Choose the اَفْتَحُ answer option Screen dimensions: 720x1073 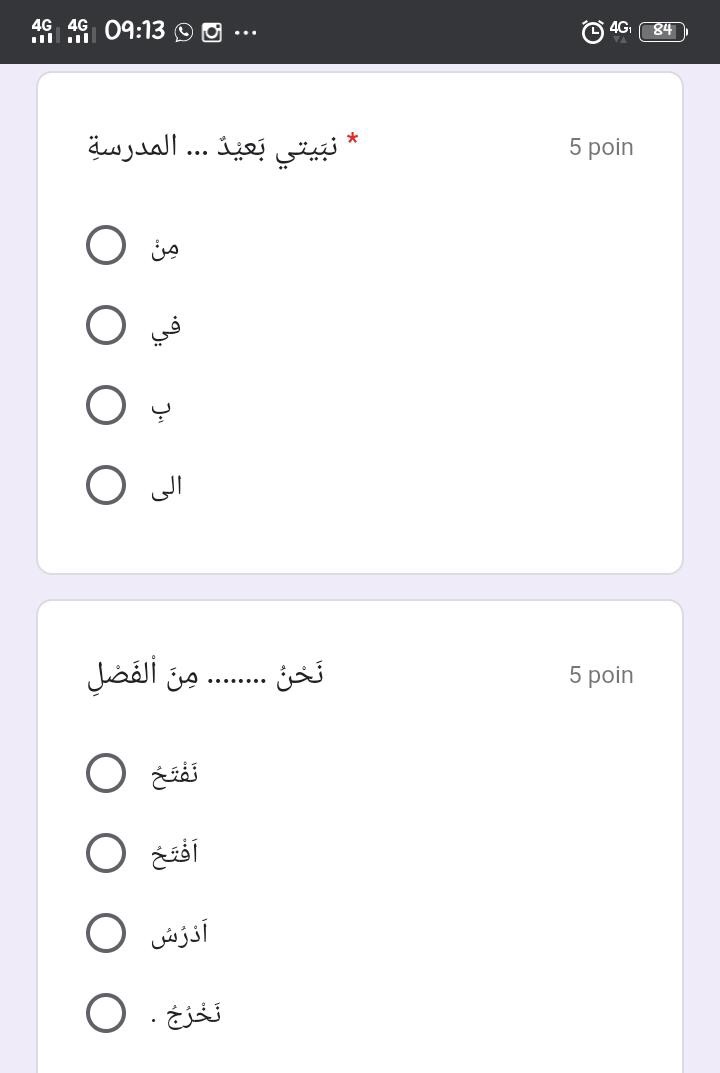[106, 853]
